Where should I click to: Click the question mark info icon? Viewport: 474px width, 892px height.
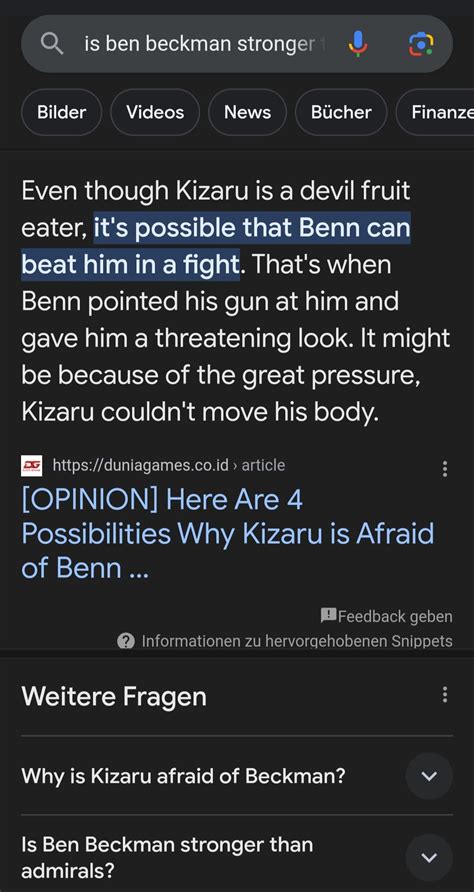125,641
